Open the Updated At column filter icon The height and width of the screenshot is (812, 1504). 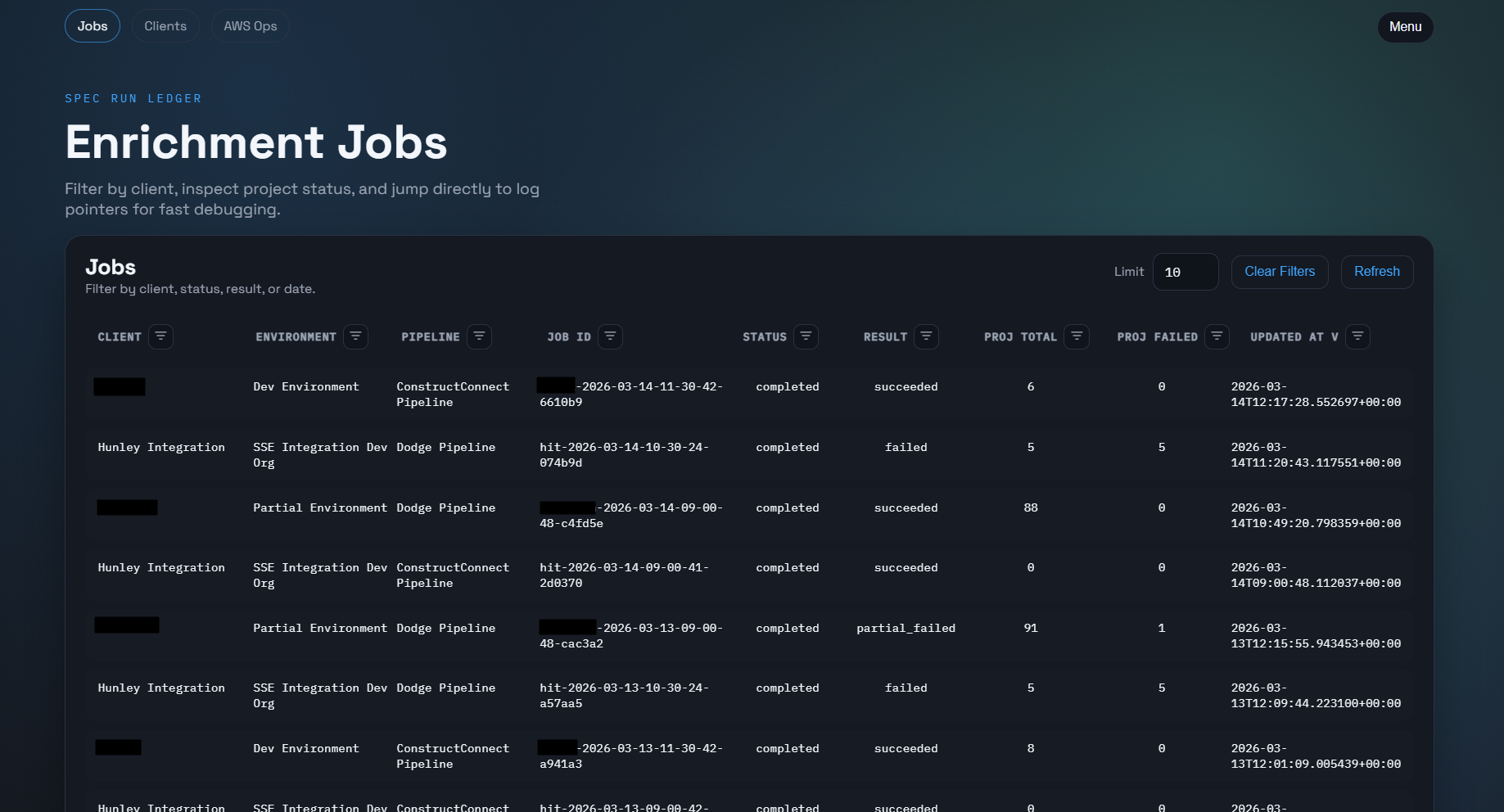[x=1357, y=336]
